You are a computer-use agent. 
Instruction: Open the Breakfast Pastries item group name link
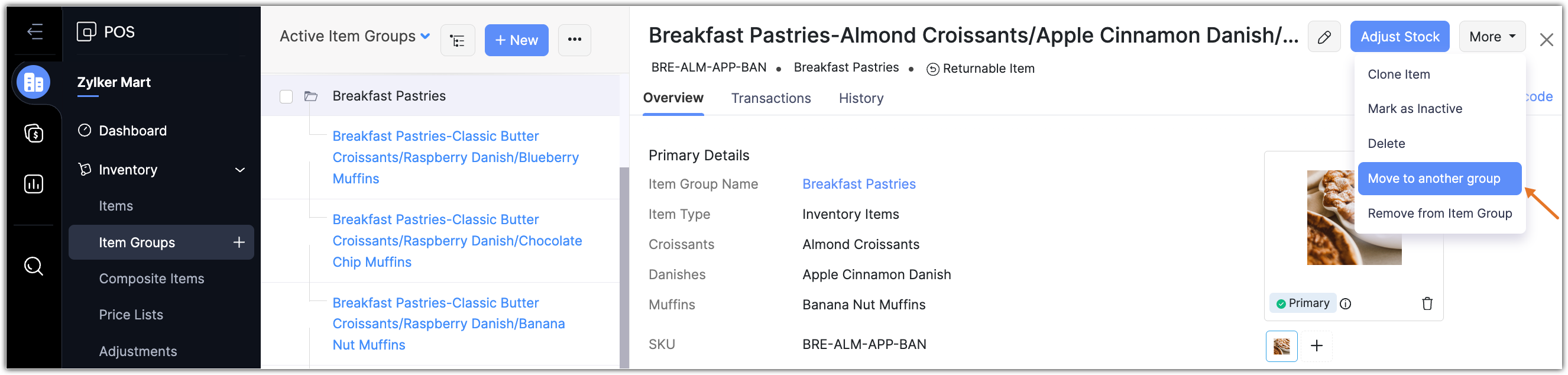tap(858, 184)
